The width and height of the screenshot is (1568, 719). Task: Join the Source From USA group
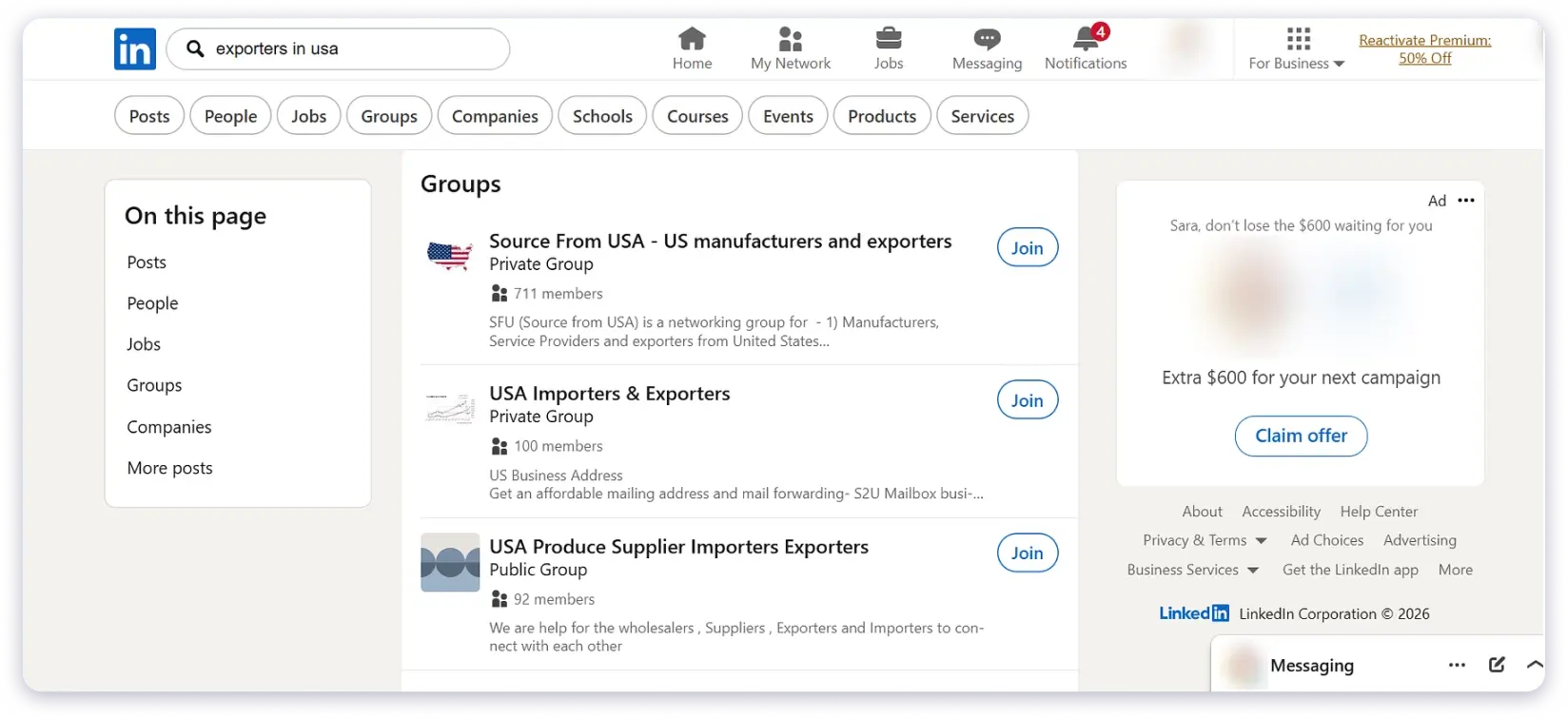1028,247
